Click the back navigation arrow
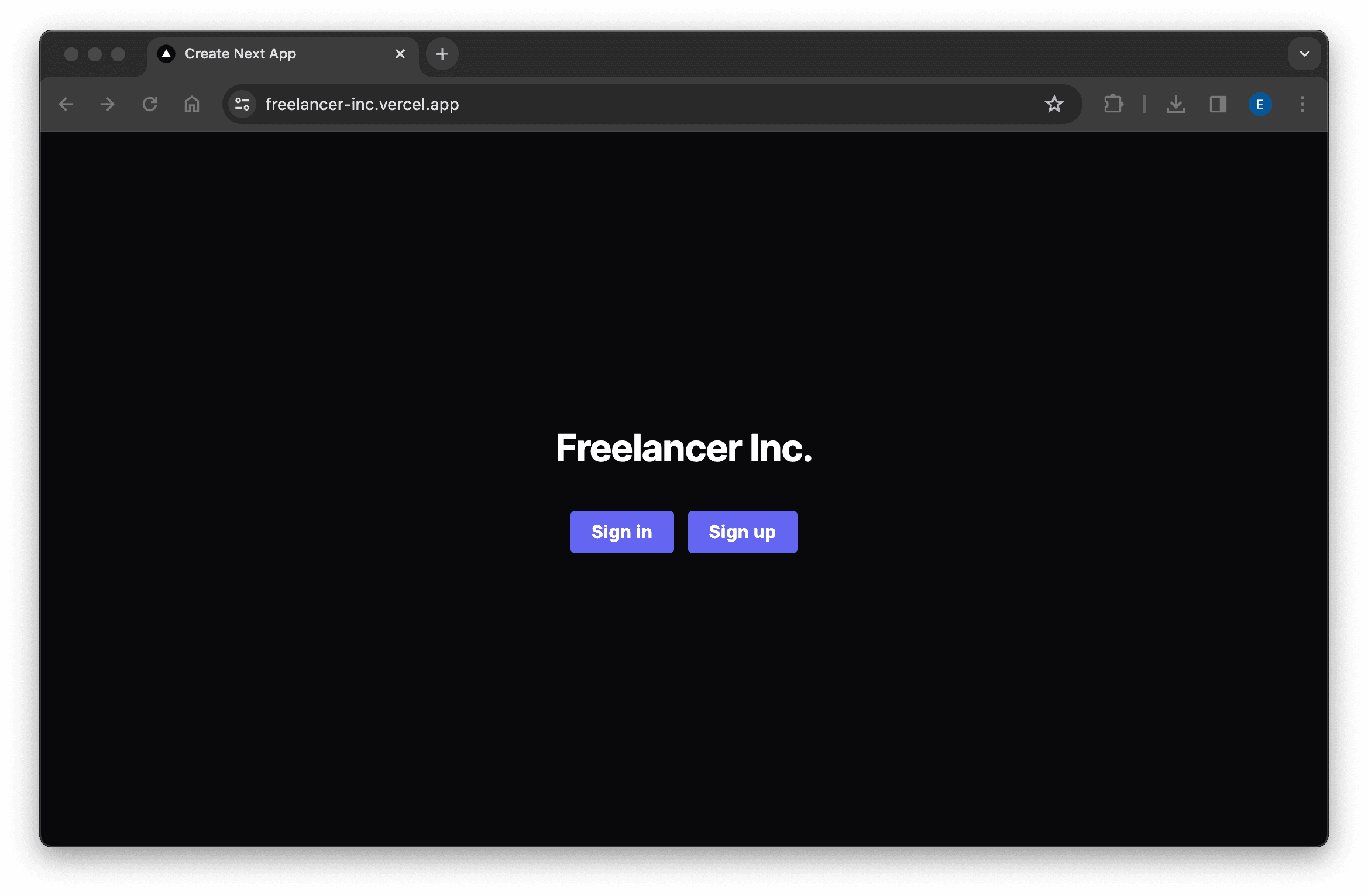 (x=66, y=104)
